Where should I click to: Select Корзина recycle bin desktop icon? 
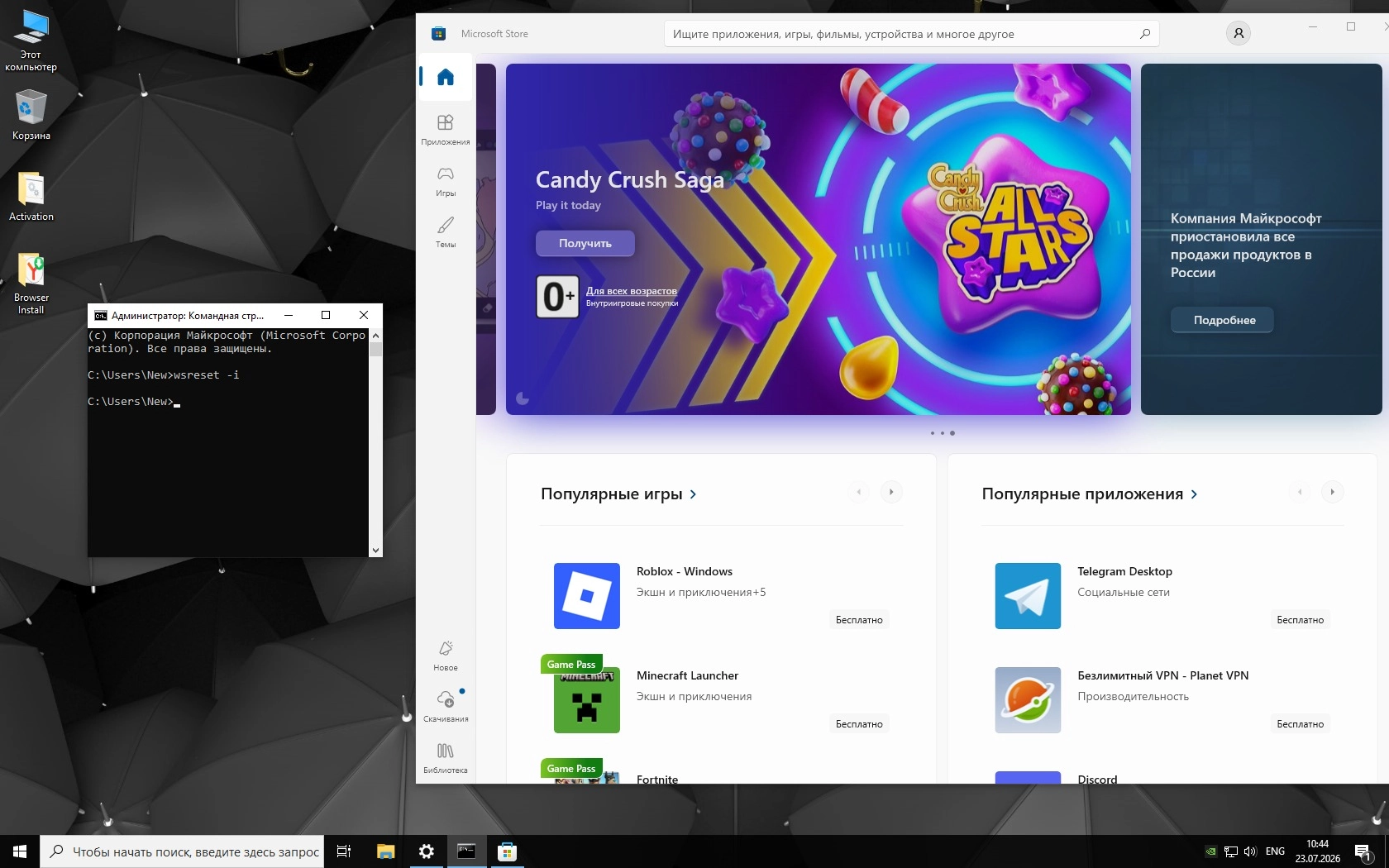[31, 116]
